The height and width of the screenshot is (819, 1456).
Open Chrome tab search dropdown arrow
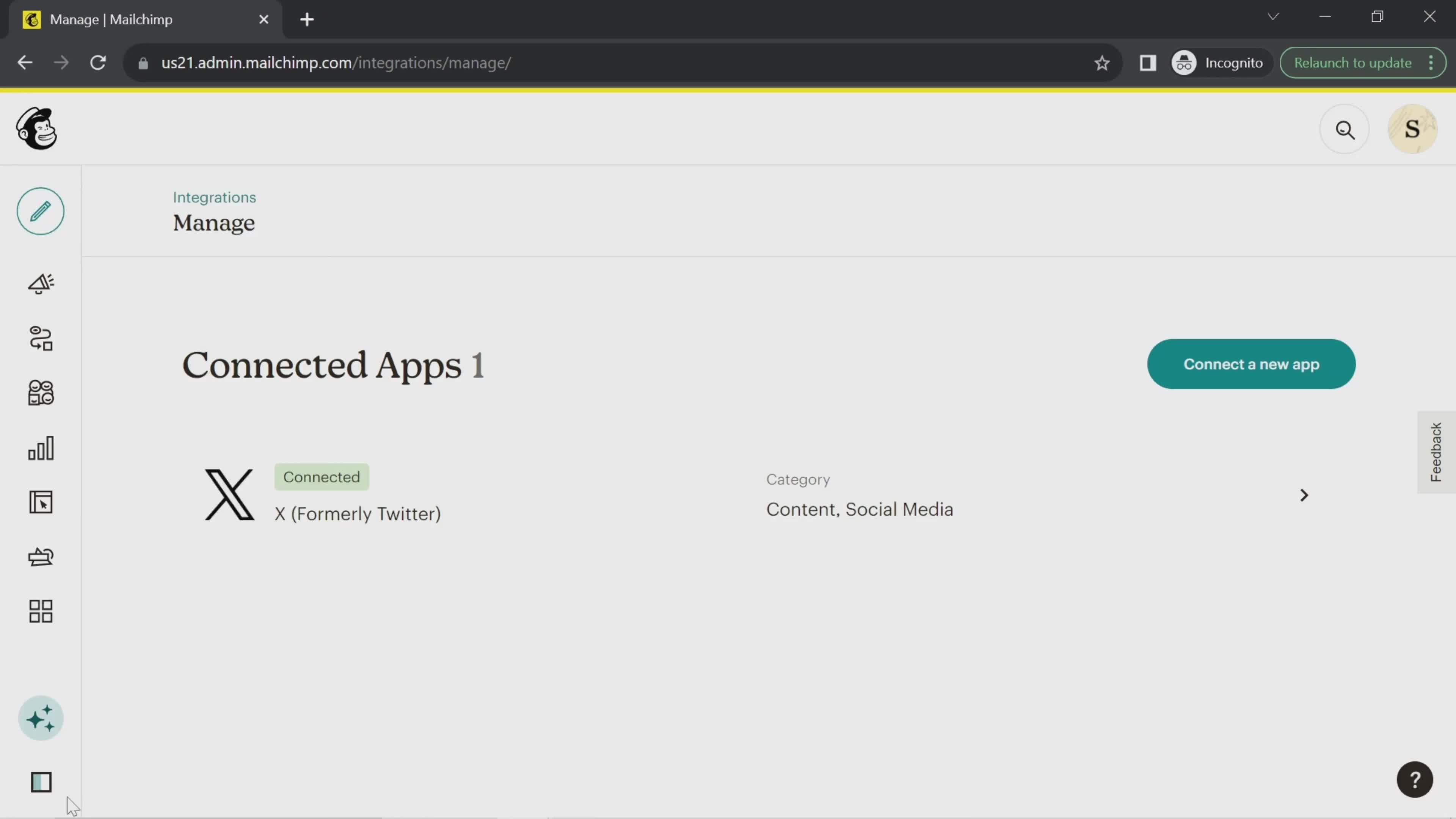[x=1273, y=17]
